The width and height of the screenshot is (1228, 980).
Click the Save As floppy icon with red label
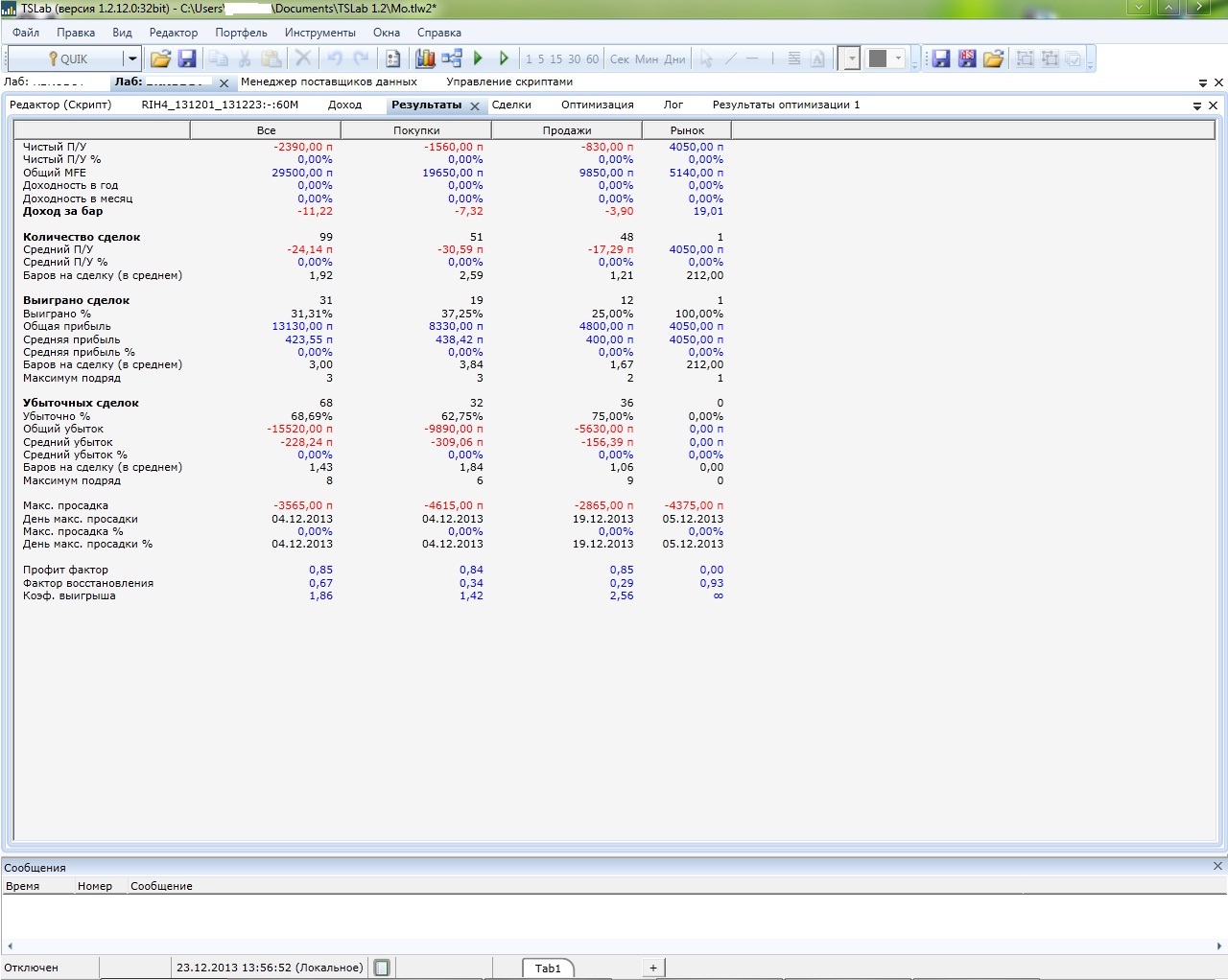pyautogui.click(x=967, y=58)
